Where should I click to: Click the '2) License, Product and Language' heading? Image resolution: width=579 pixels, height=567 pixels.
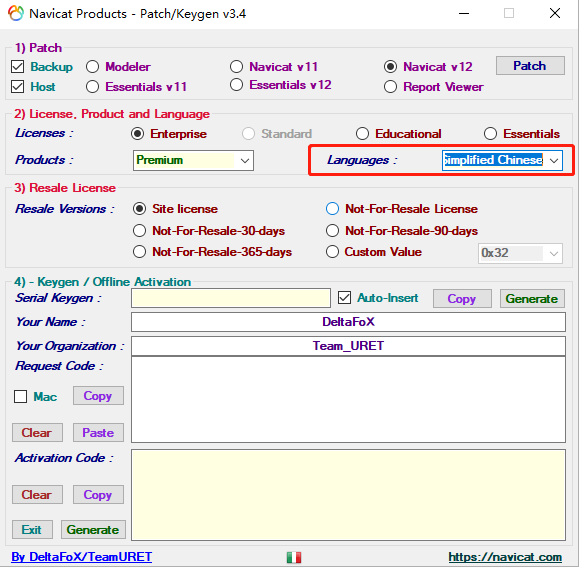(112, 114)
